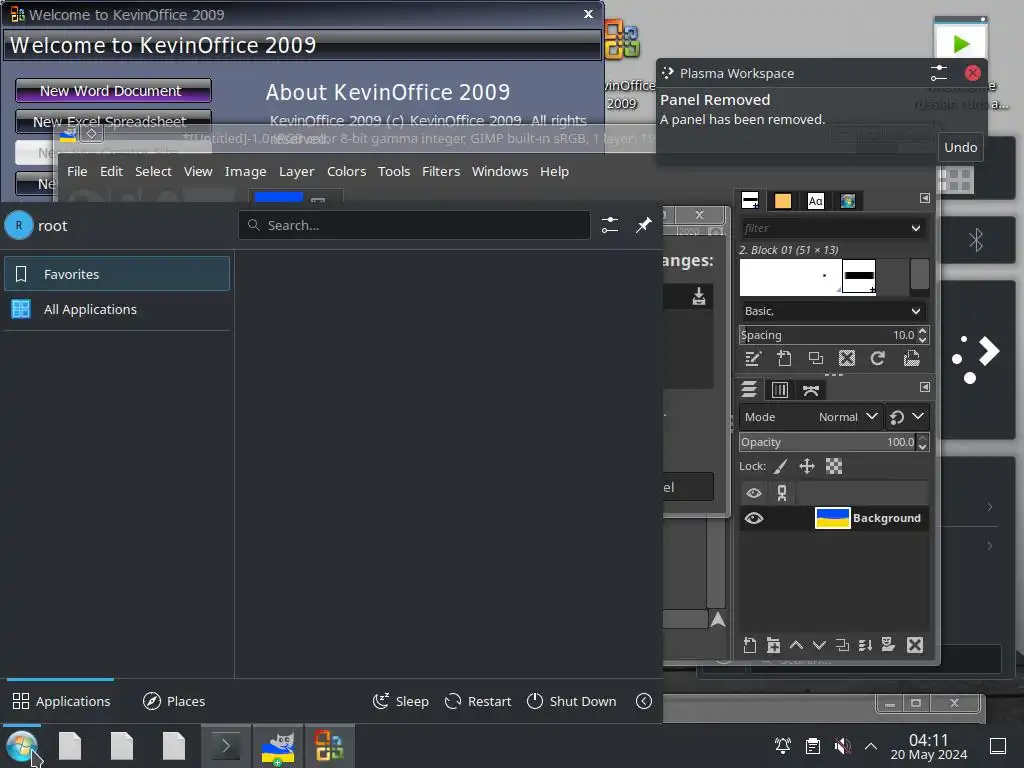Open the Basic brush tag dropdown

pyautogui.click(x=834, y=311)
